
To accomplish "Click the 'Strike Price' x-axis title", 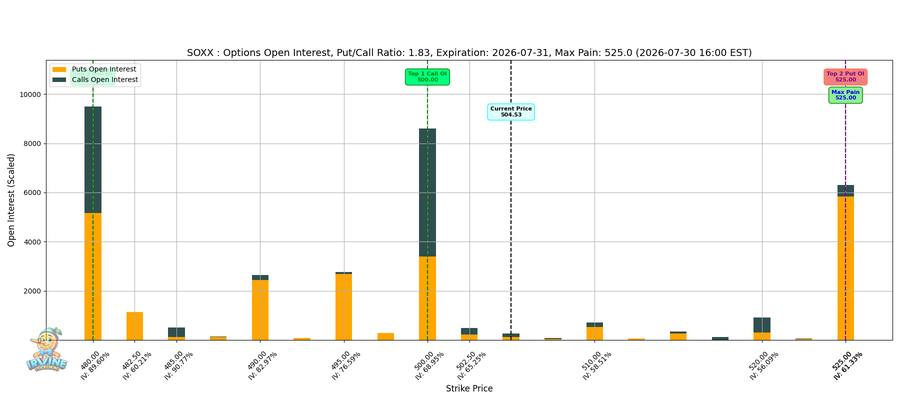I will click(x=469, y=389).
